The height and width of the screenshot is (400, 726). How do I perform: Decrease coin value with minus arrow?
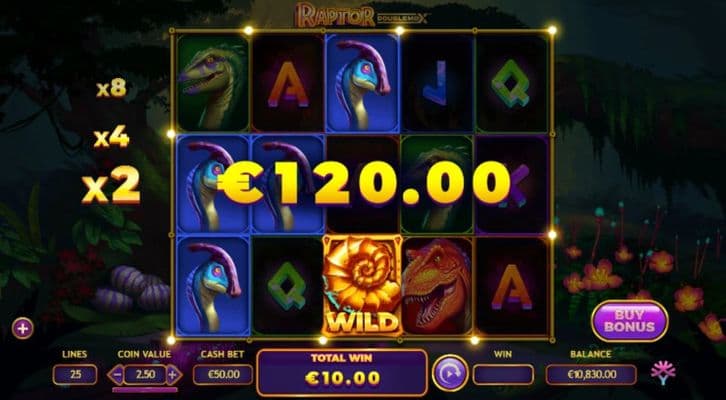click(x=115, y=375)
